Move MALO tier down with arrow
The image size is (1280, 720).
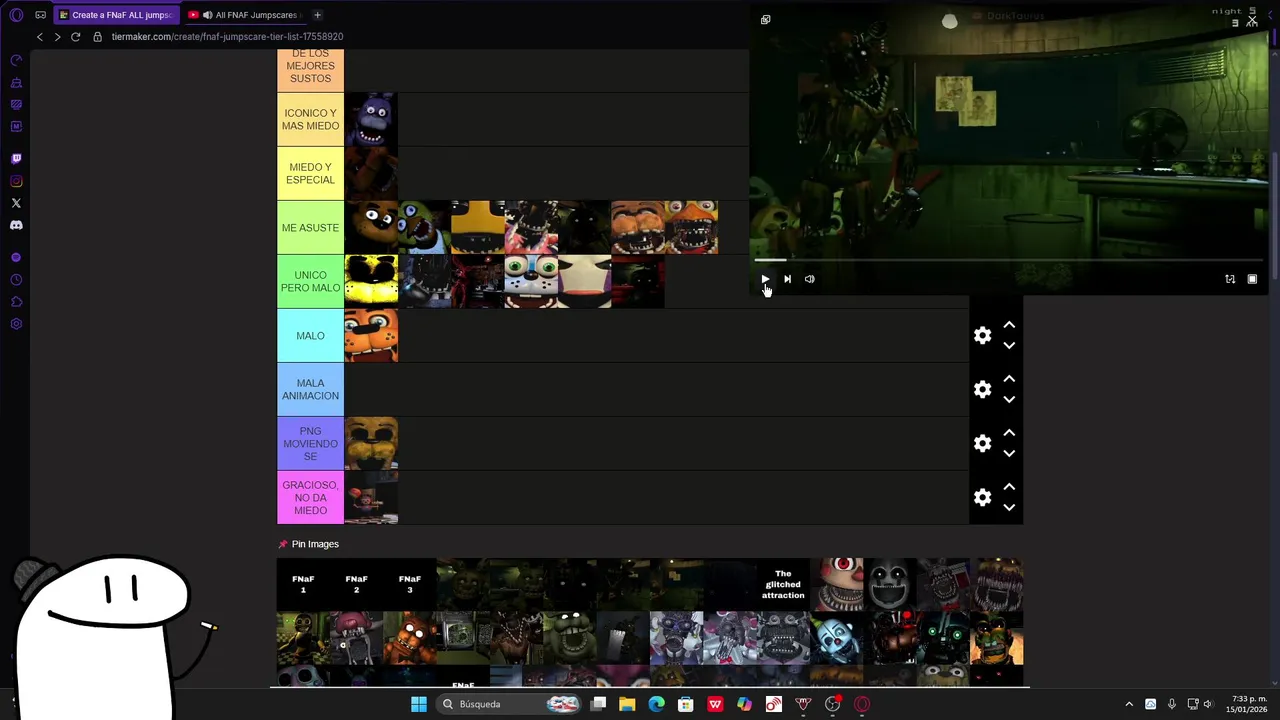point(1009,346)
